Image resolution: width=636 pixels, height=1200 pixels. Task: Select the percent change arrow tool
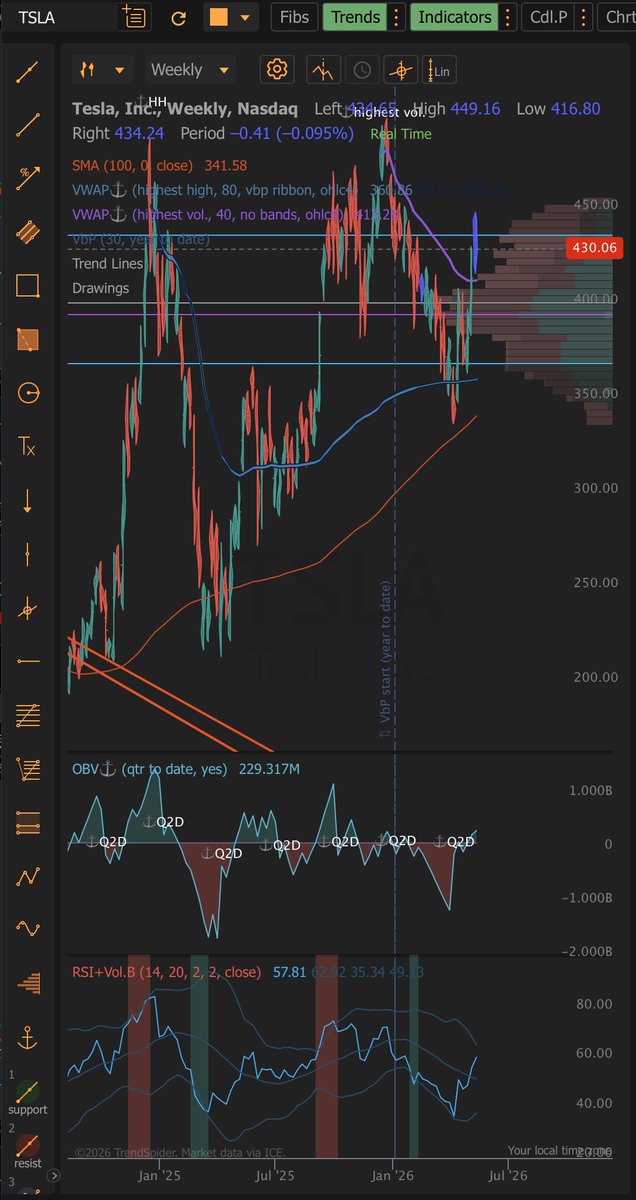(x=28, y=179)
